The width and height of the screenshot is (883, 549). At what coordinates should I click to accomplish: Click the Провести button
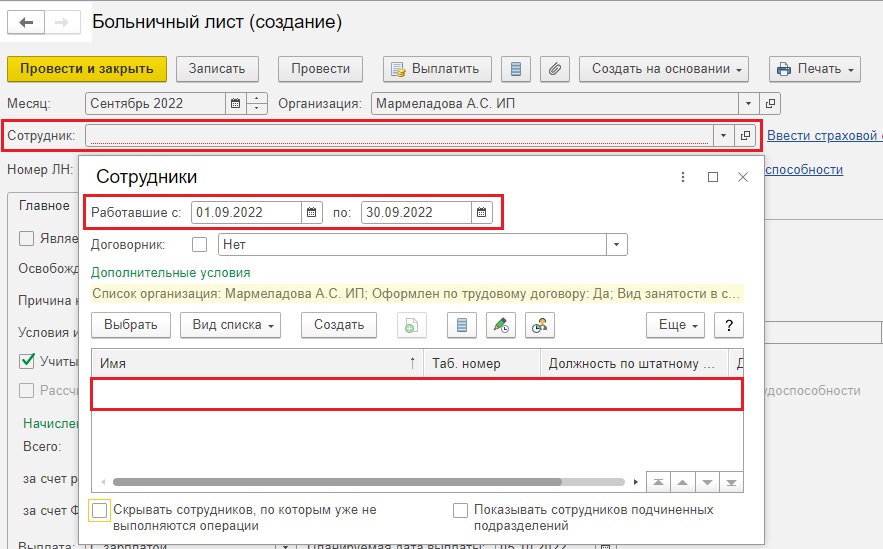pos(320,69)
